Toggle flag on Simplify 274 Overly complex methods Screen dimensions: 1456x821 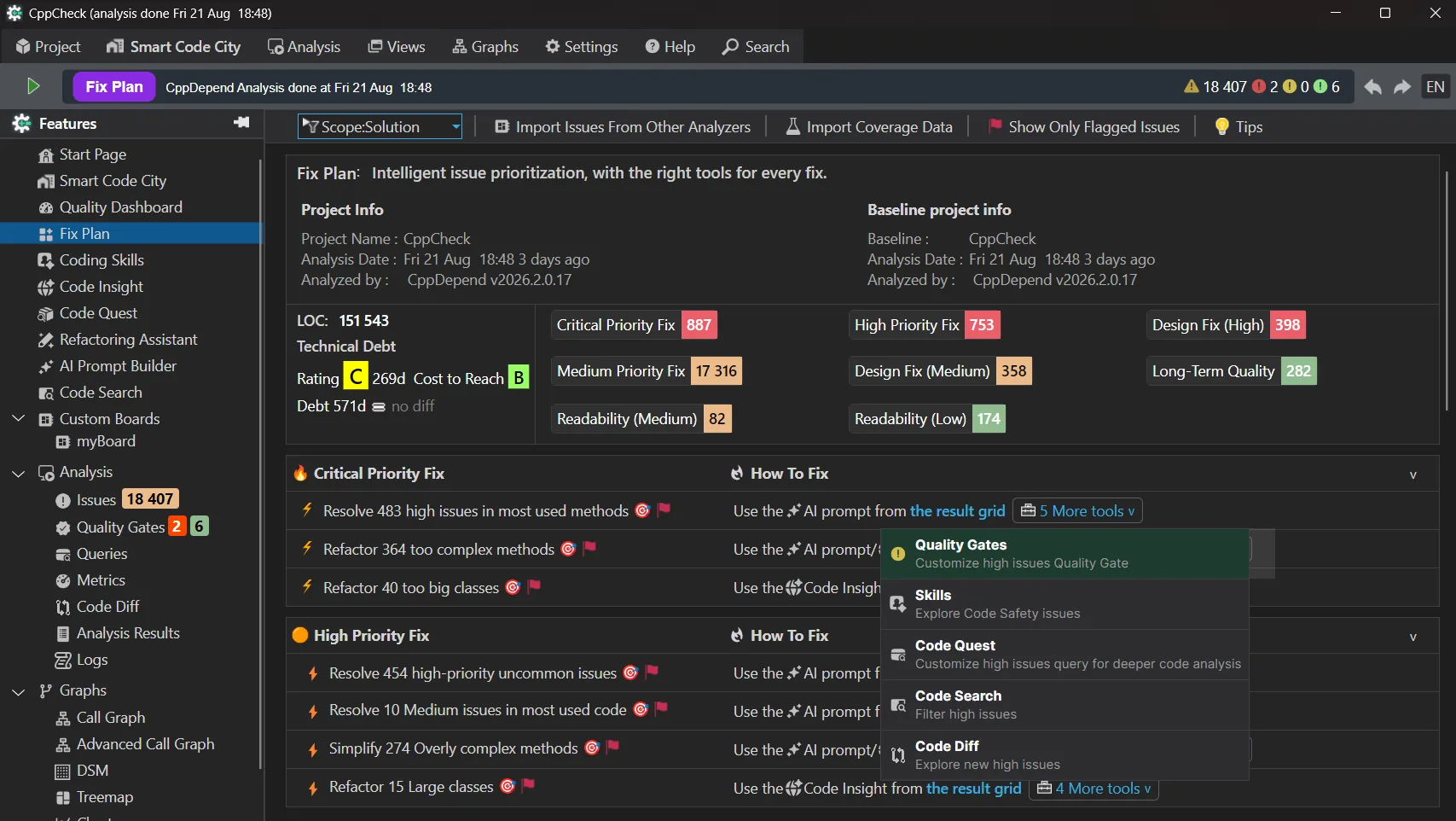[613, 747]
